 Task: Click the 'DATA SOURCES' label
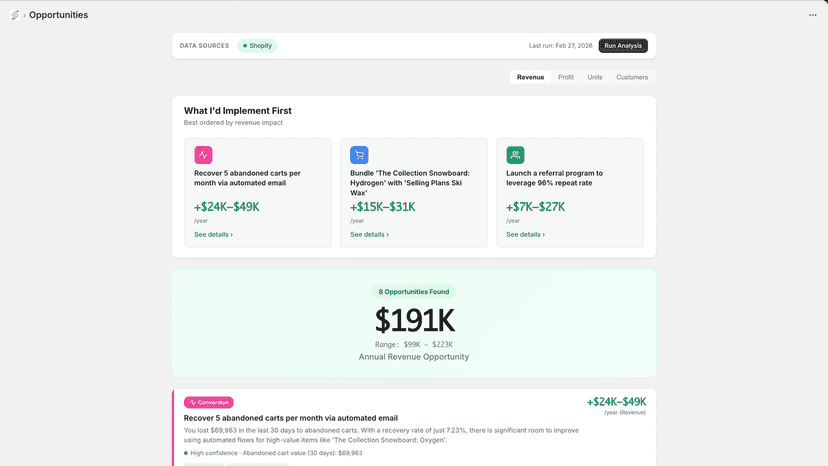pyautogui.click(x=204, y=46)
